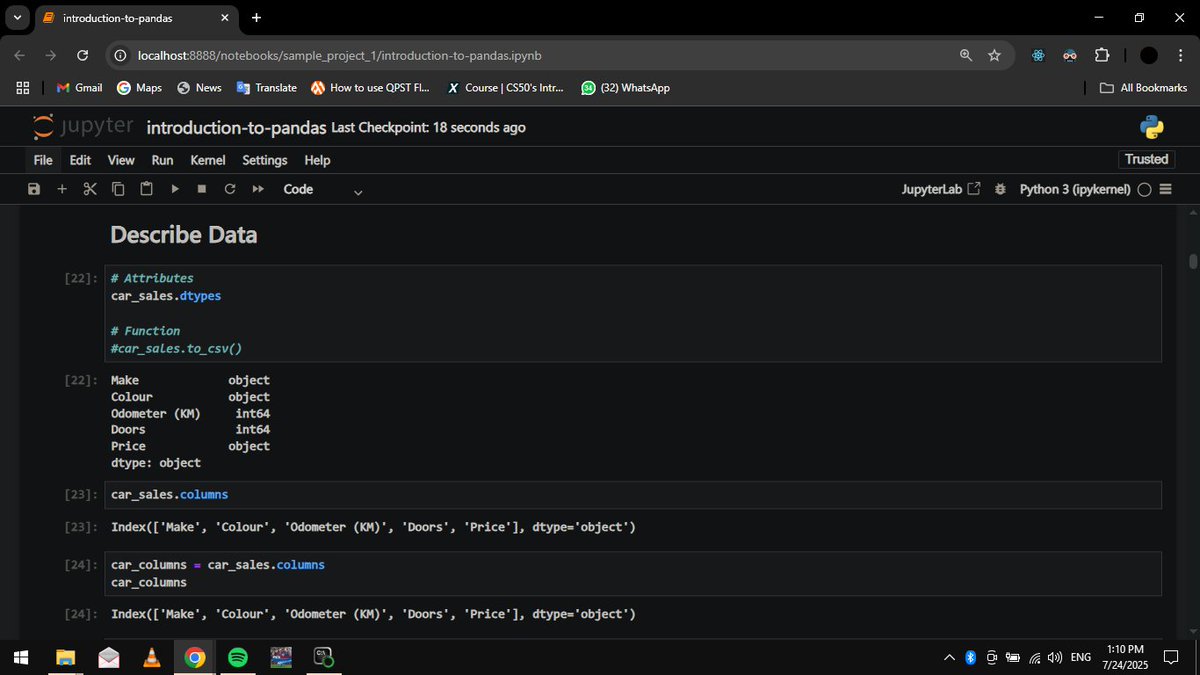Image resolution: width=1200 pixels, height=675 pixels.
Task: Open the Kernel menu
Action: [208, 160]
